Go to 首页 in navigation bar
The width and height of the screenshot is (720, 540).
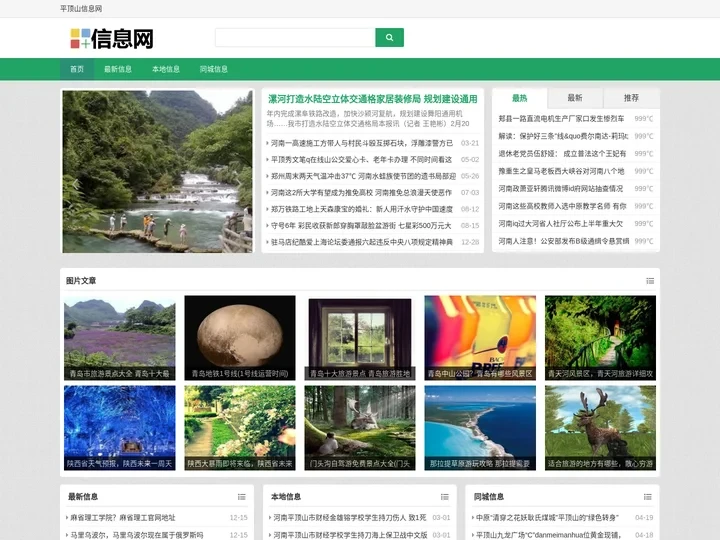77,69
